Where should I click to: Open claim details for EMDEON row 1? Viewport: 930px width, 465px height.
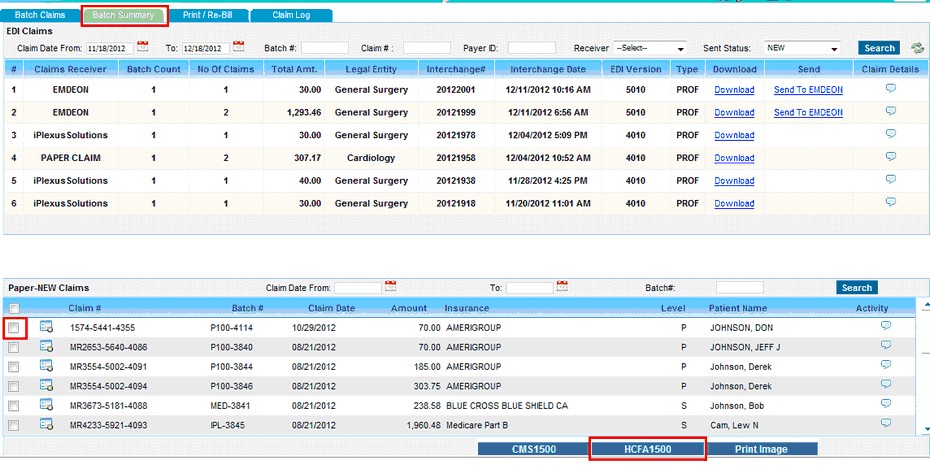[x=890, y=88]
